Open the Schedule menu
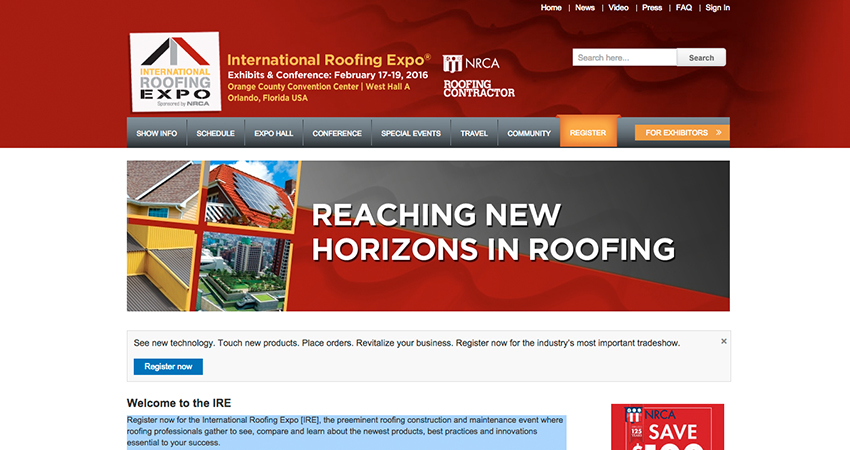Image resolution: width=850 pixels, height=450 pixels. (215, 133)
